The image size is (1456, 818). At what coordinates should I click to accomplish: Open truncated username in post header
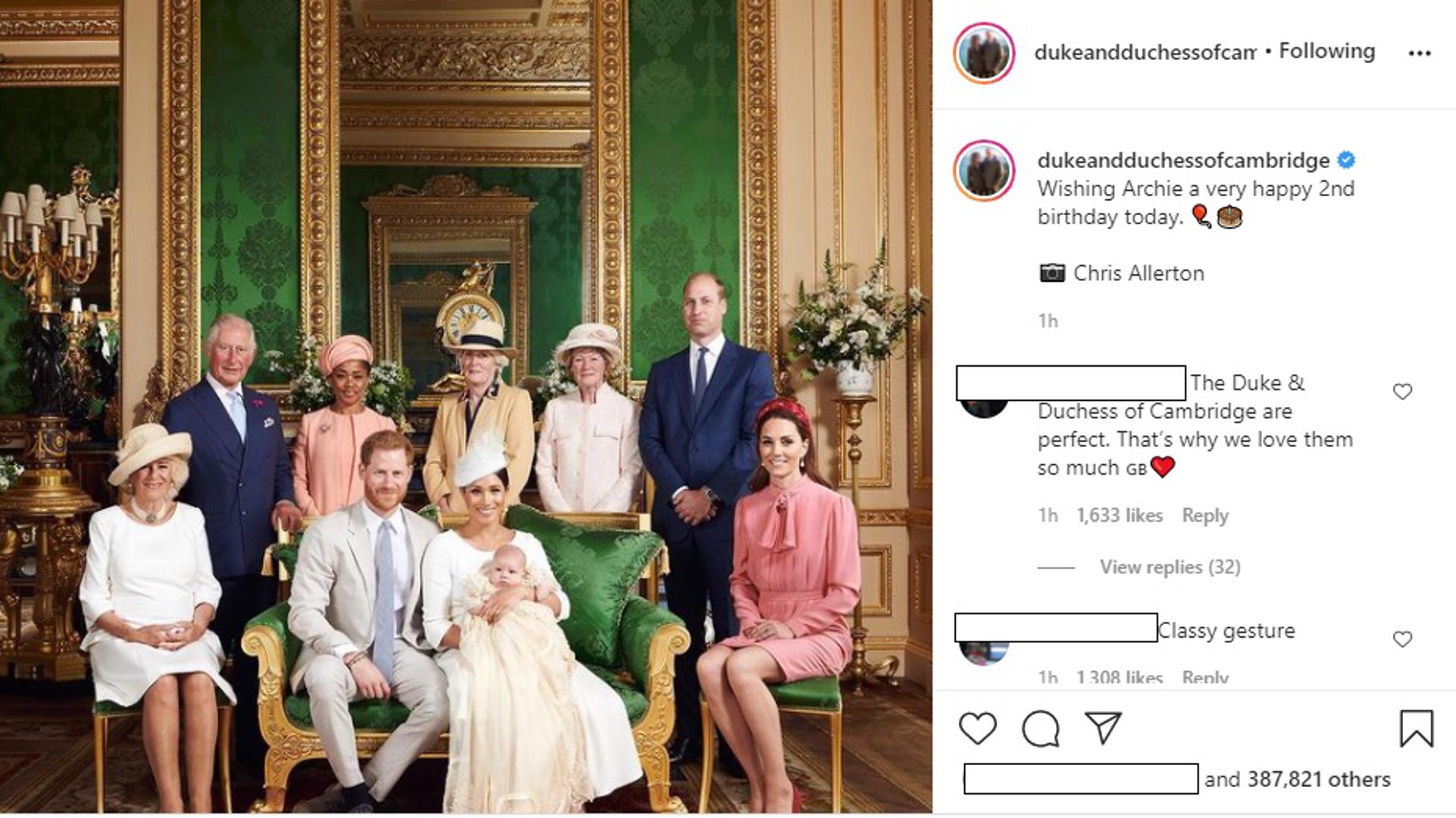click(x=1145, y=52)
